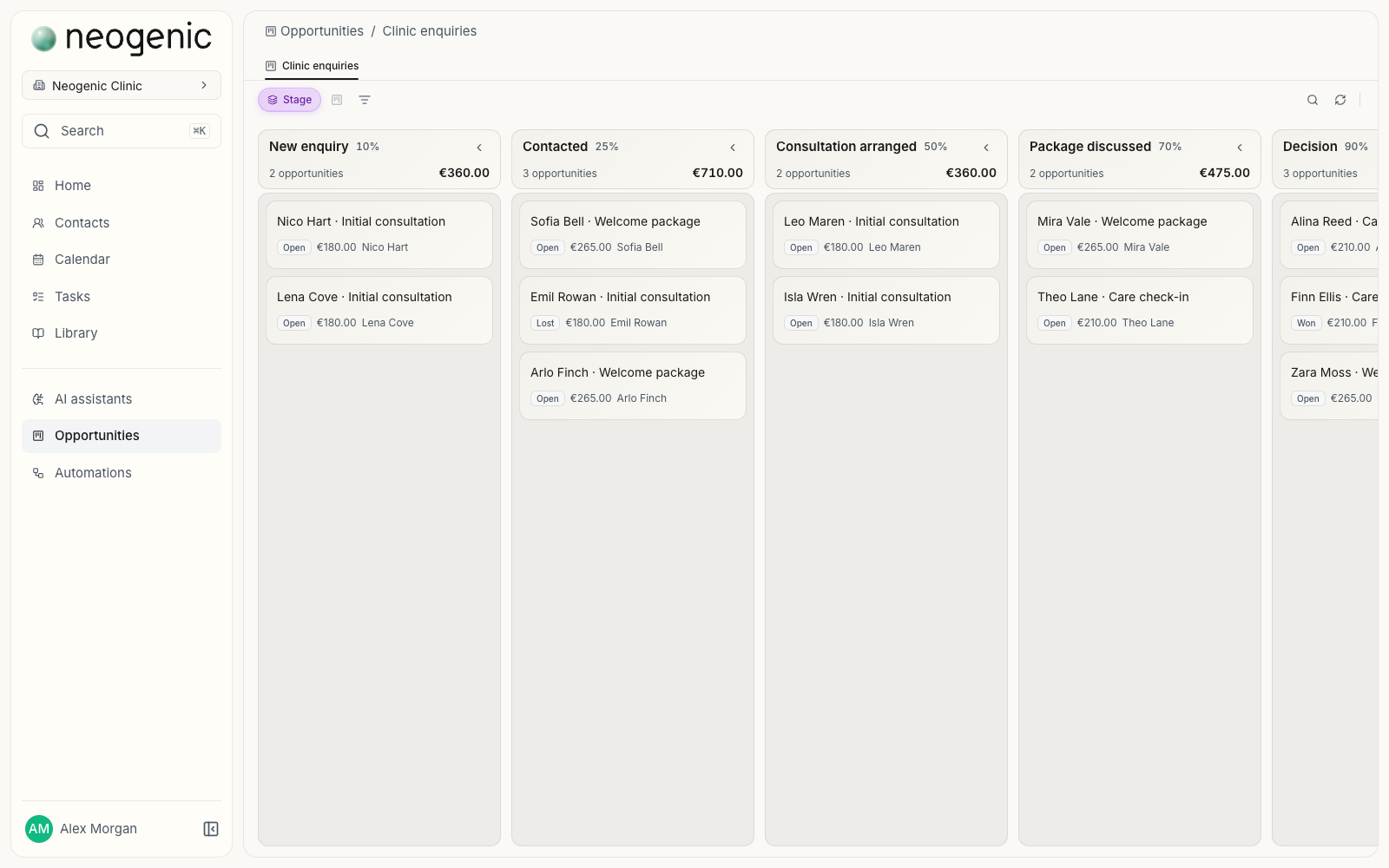Click the Clinic enquiries breadcrumb link
The width and height of the screenshot is (1389, 868).
pyautogui.click(x=430, y=31)
